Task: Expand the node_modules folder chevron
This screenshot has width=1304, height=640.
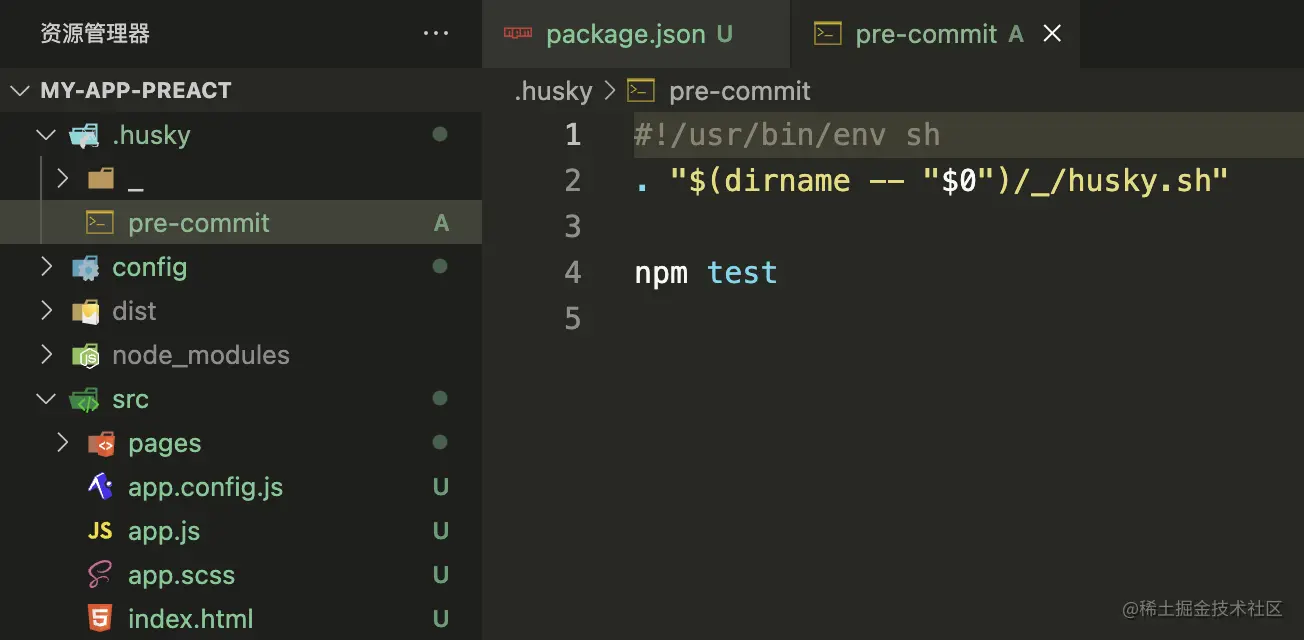Action: (46, 355)
